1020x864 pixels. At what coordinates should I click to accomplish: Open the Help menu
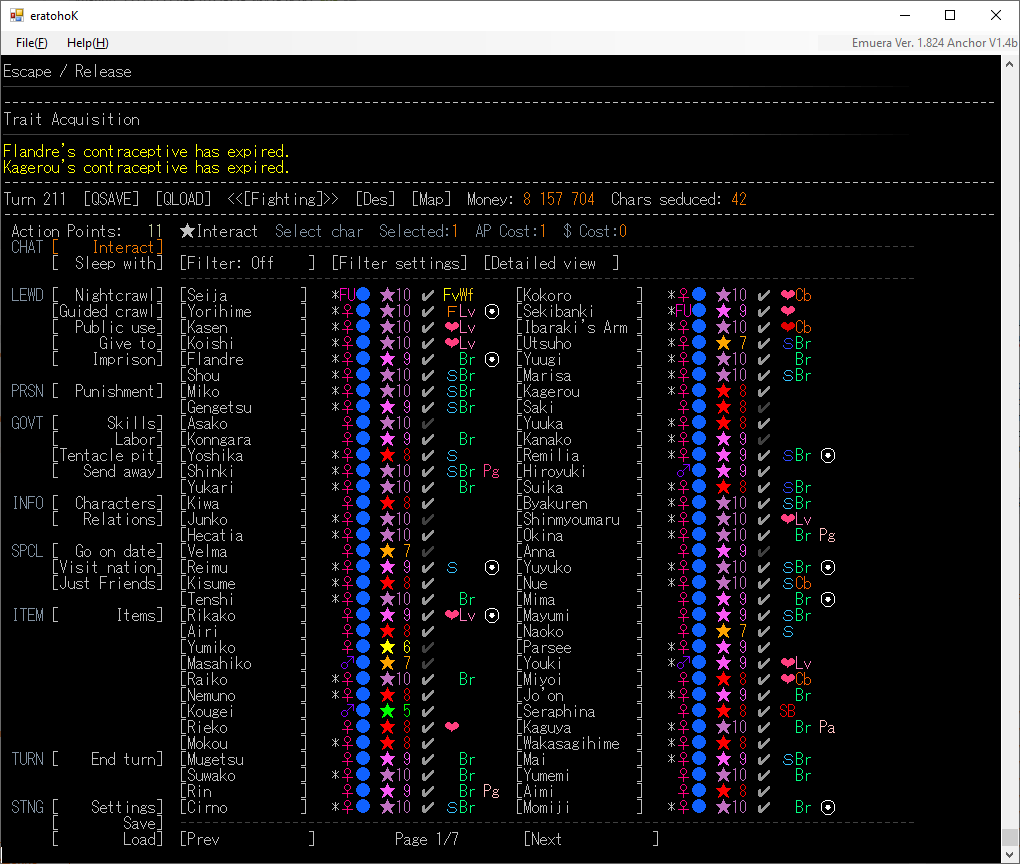(87, 43)
